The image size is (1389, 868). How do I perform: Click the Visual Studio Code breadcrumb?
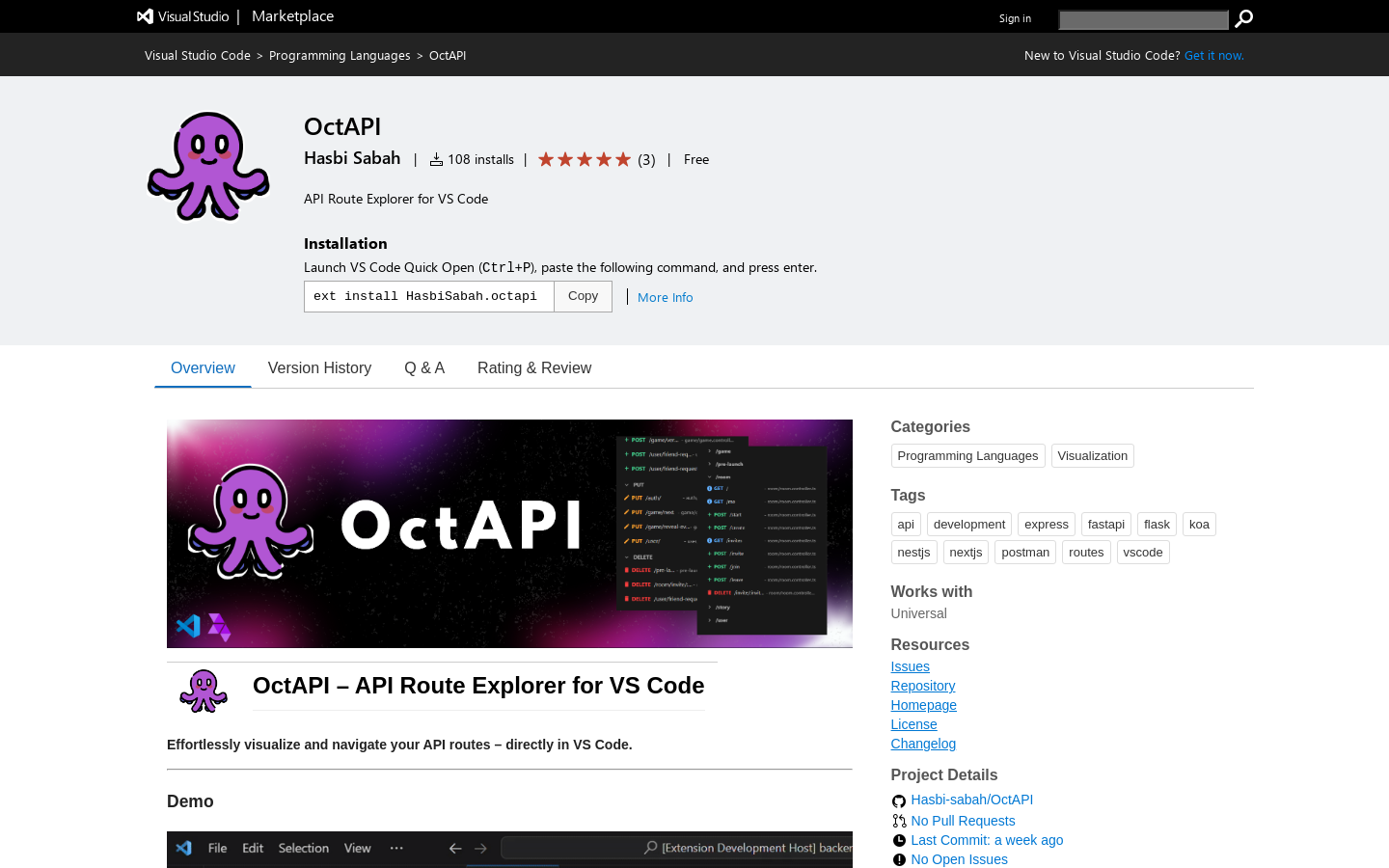[198, 55]
